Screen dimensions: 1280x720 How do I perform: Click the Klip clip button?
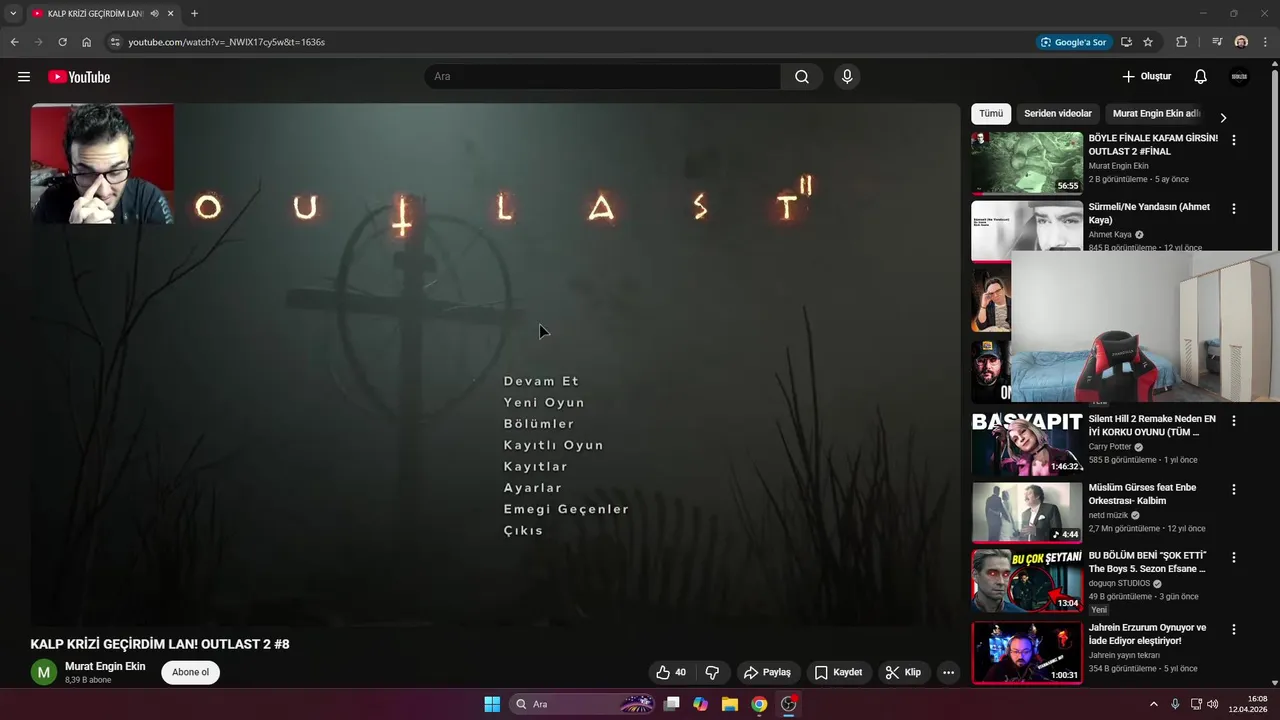tap(903, 672)
